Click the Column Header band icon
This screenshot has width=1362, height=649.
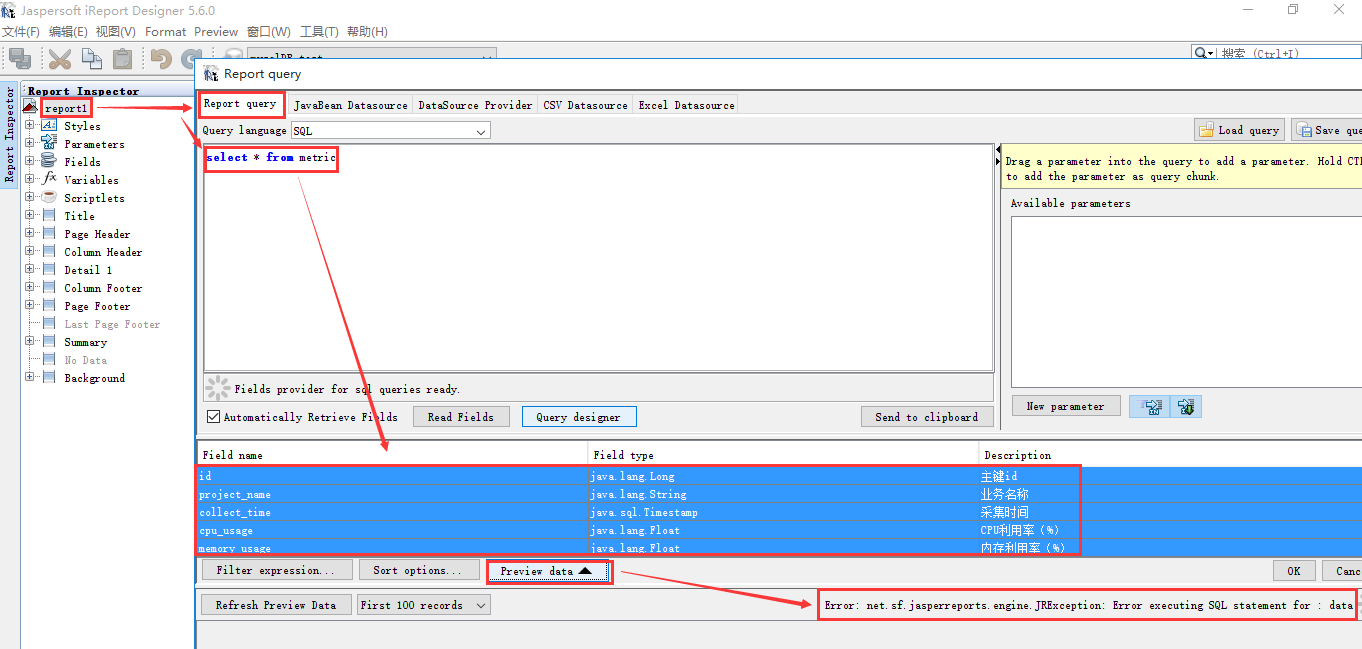49,251
